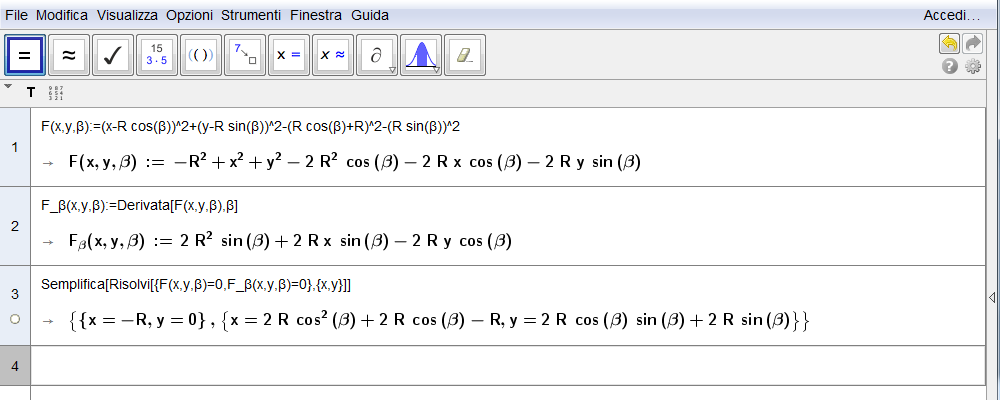Select the Factor 15 = 3·5 tool

(x=157, y=56)
